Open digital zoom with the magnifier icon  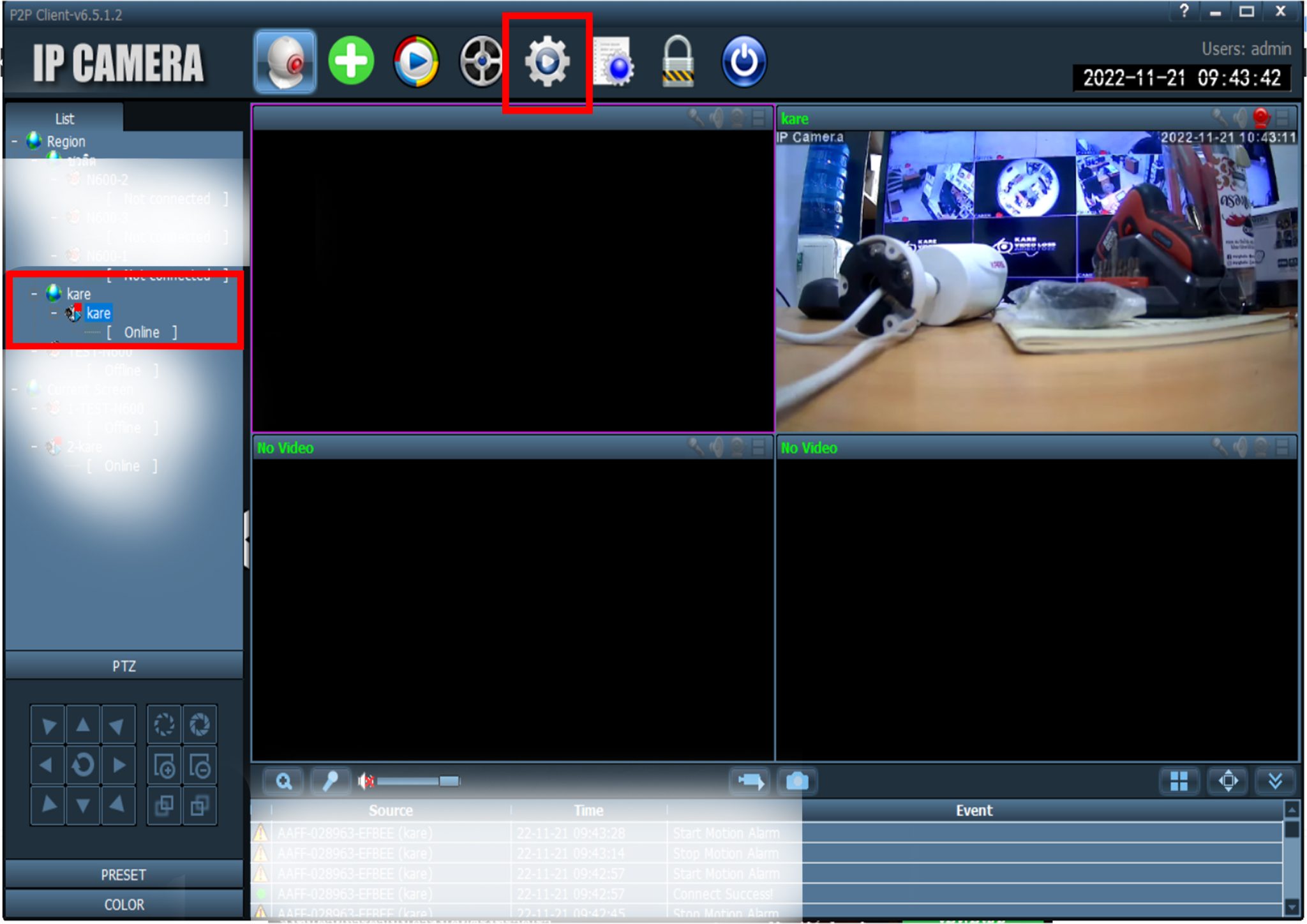(283, 780)
